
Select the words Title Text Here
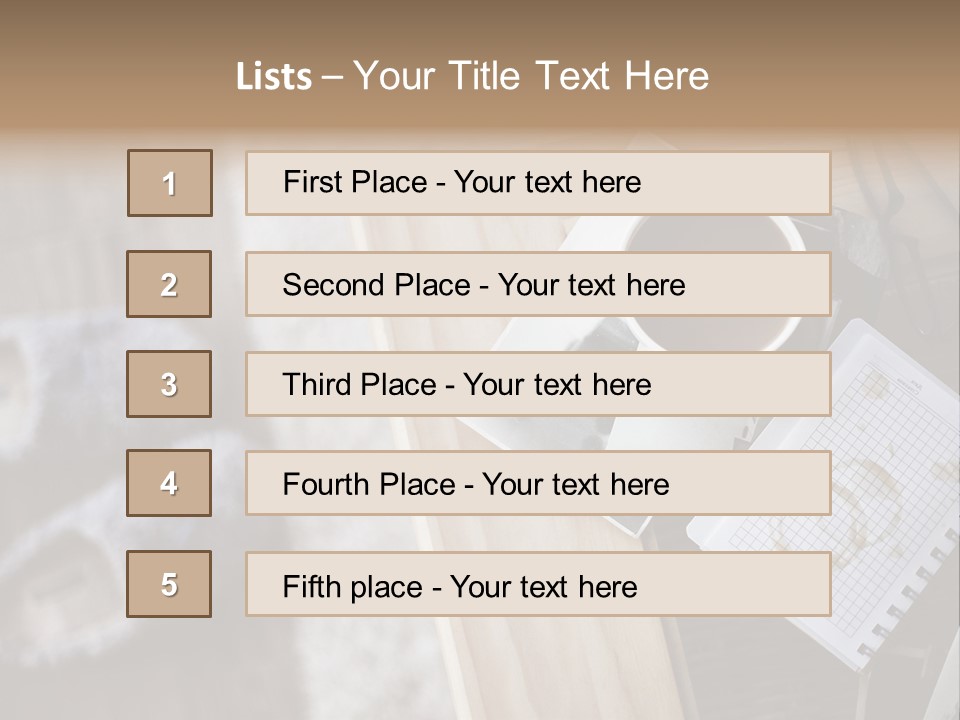click(x=579, y=76)
